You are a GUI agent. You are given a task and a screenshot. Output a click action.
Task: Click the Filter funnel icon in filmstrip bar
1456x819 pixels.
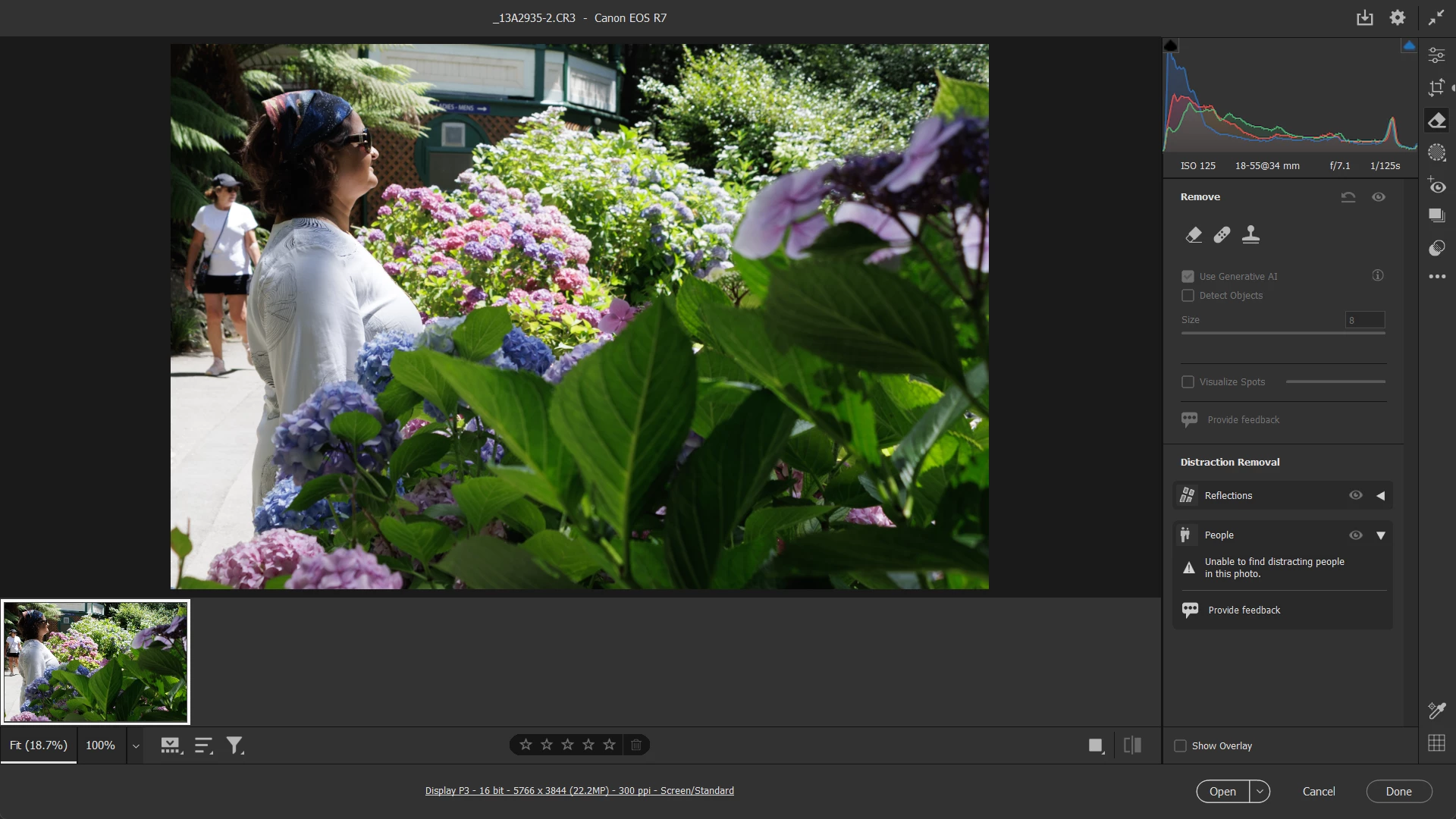coord(235,745)
